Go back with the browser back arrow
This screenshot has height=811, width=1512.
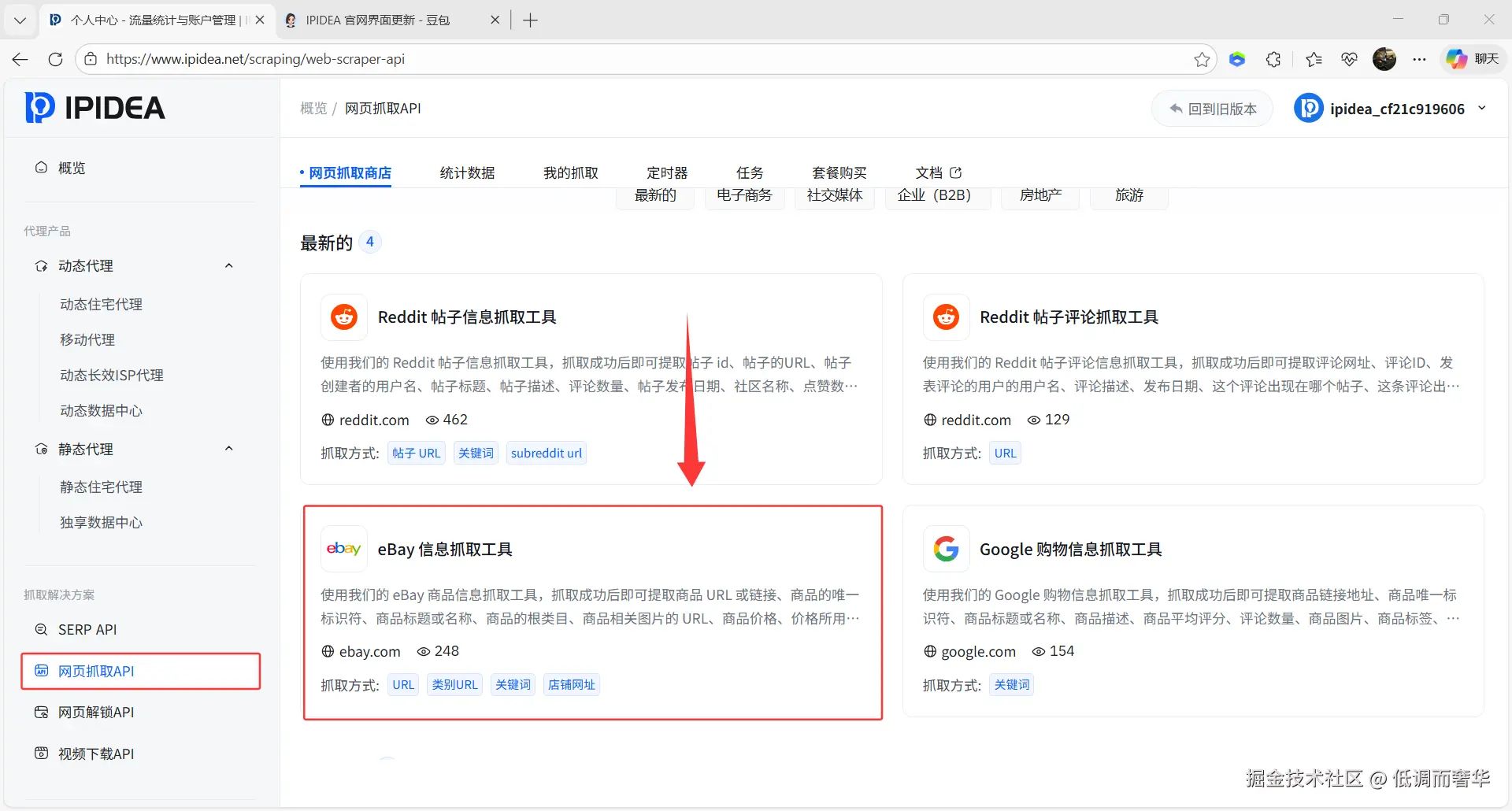click(x=20, y=59)
